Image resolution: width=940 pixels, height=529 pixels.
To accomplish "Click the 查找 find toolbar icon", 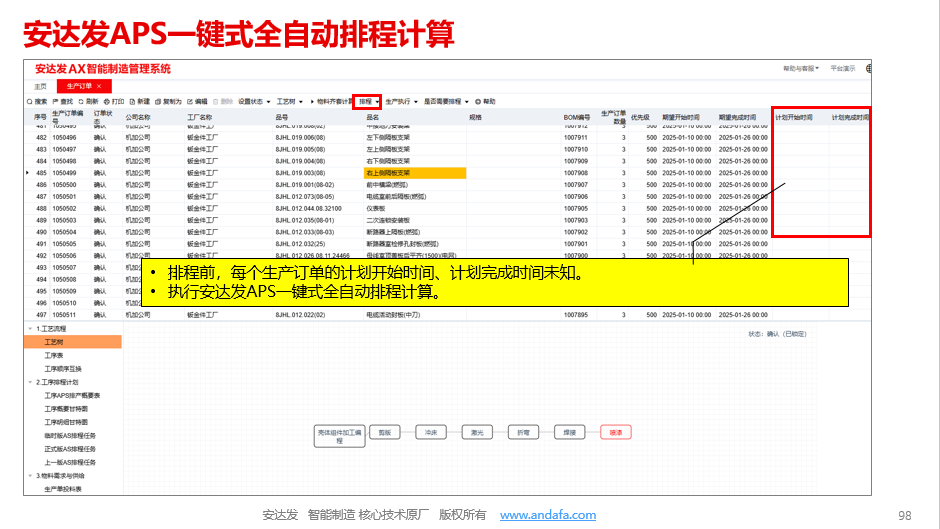I will tap(56, 101).
